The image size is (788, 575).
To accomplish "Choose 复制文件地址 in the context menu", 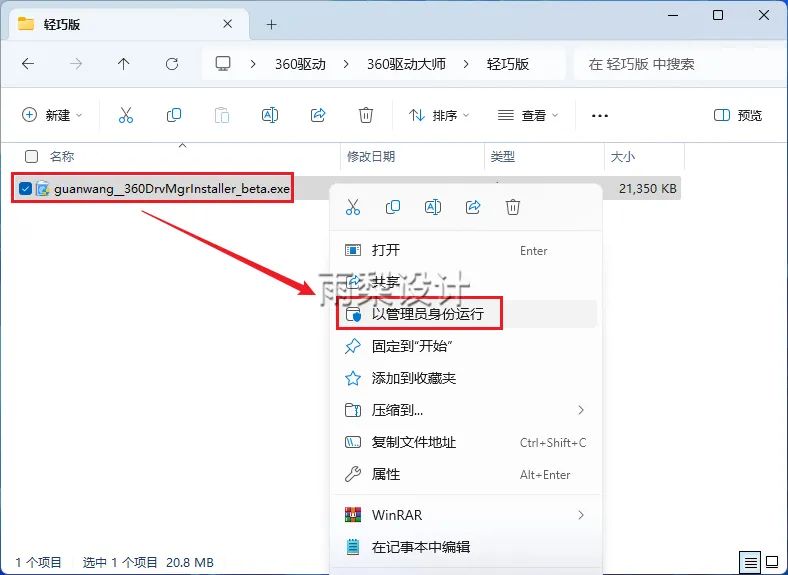I will (x=466, y=442).
